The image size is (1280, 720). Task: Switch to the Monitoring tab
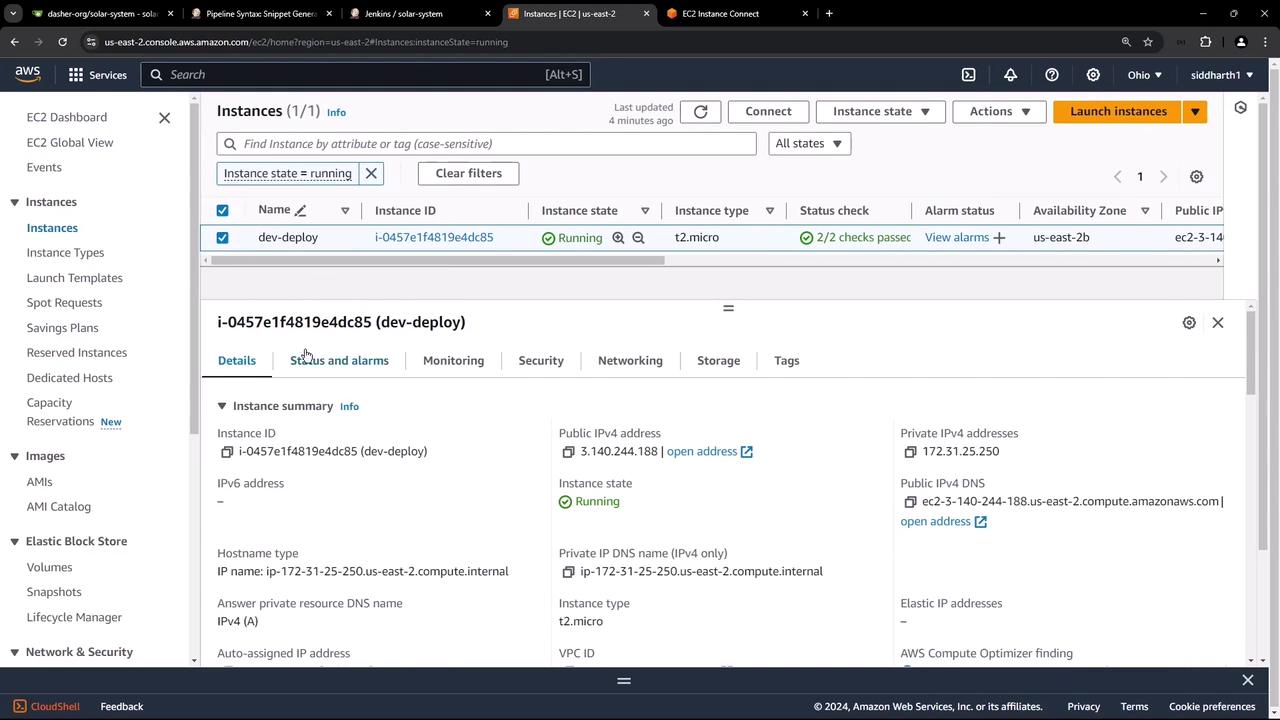[x=453, y=361]
